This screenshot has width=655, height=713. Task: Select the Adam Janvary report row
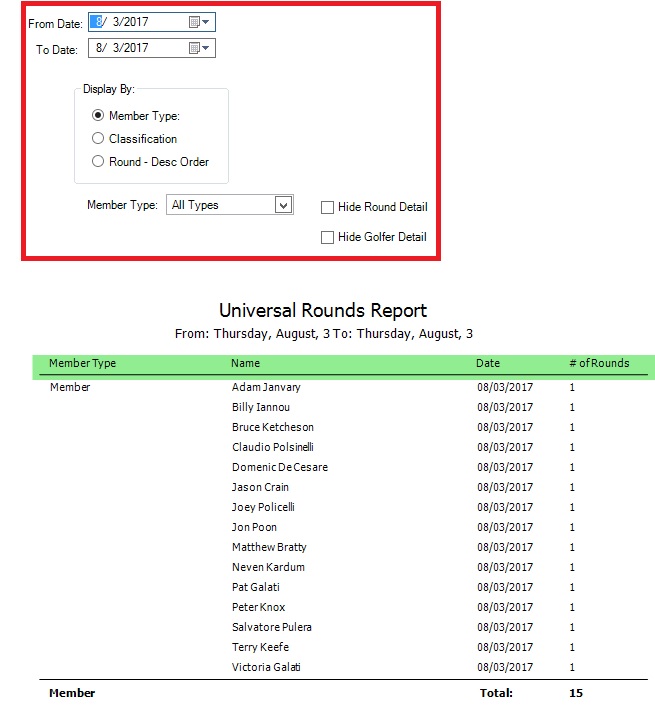click(266, 387)
